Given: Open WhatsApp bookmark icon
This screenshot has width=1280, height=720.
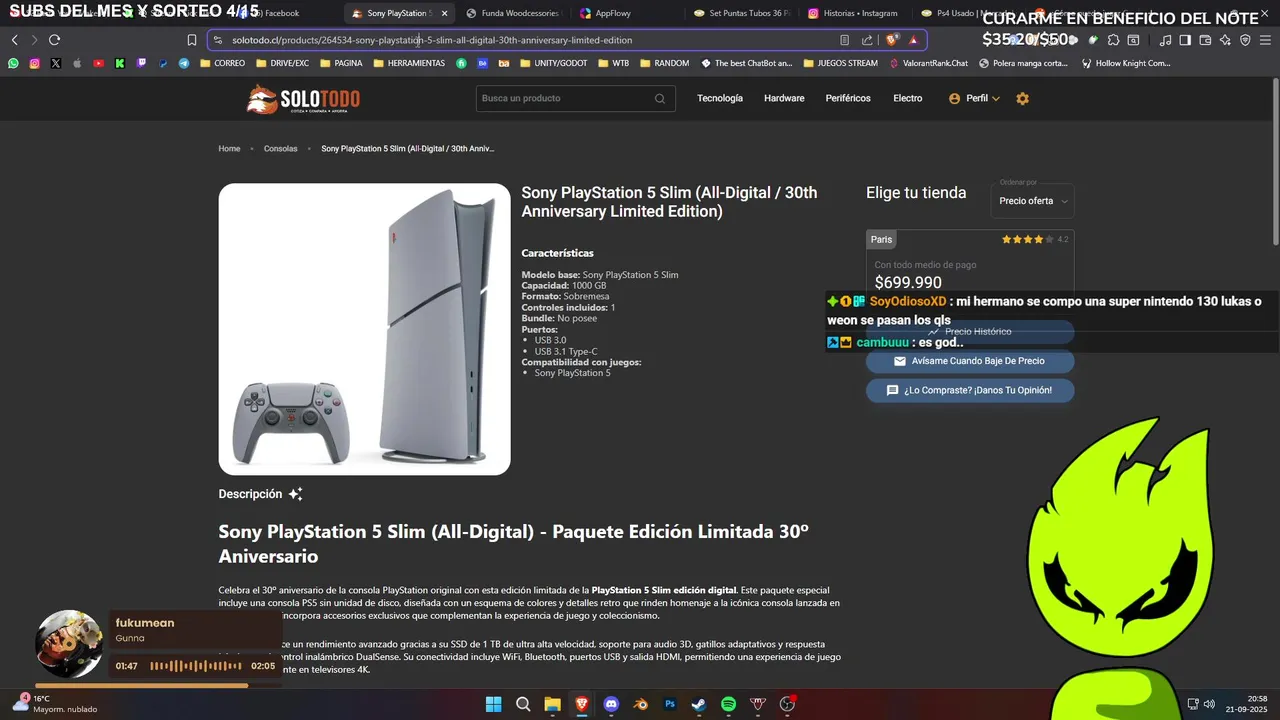Looking at the screenshot, I should [13, 63].
